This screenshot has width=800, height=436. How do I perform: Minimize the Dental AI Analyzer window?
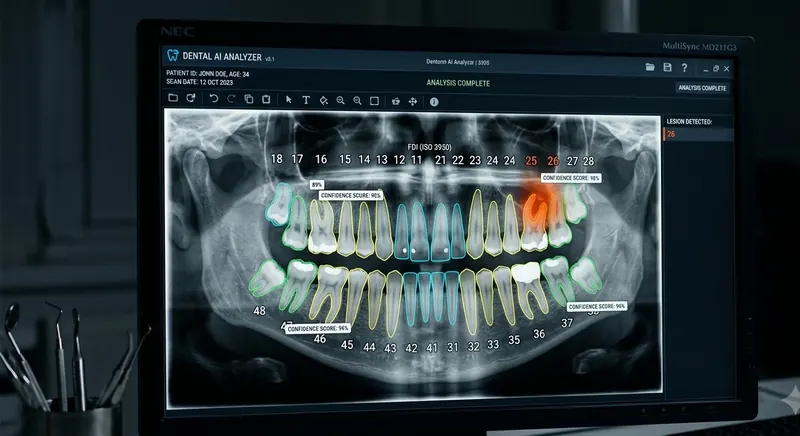click(705, 69)
